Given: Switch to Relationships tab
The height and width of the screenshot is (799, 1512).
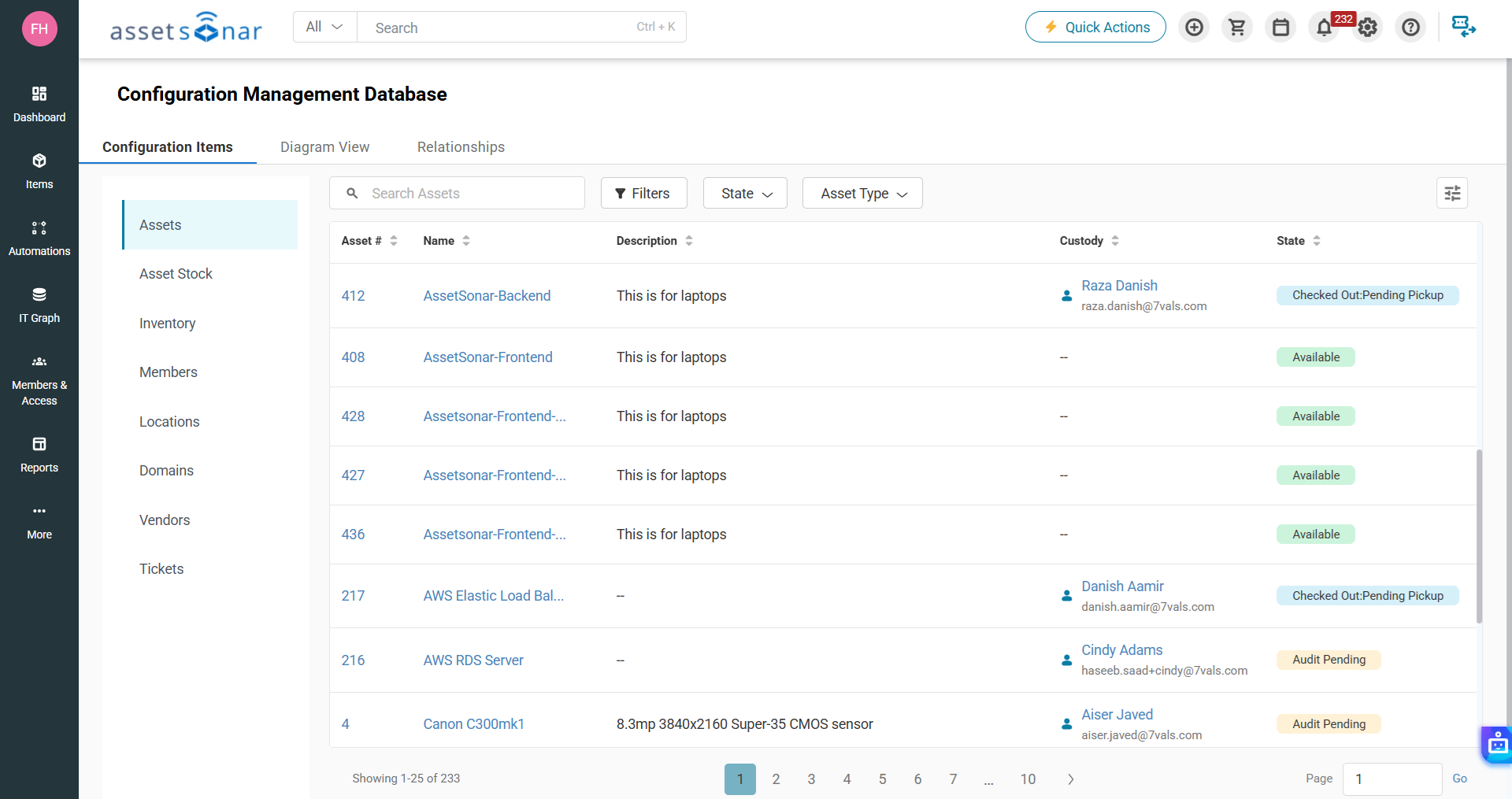Looking at the screenshot, I should pyautogui.click(x=461, y=147).
